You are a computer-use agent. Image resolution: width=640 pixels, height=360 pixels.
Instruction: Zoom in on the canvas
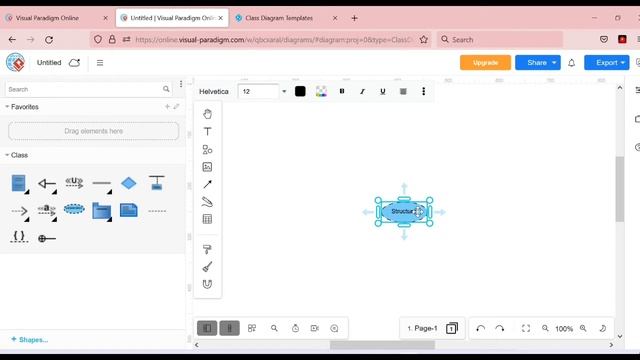pyautogui.click(x=583, y=328)
